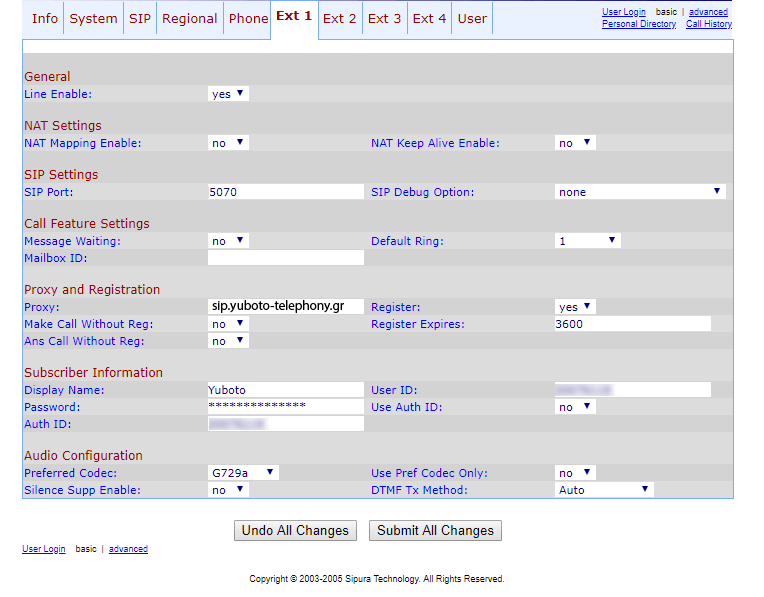Screen dimensions: 764x597
Task: Open the DTMF Tx Method dropdown
Action: (x=604, y=490)
